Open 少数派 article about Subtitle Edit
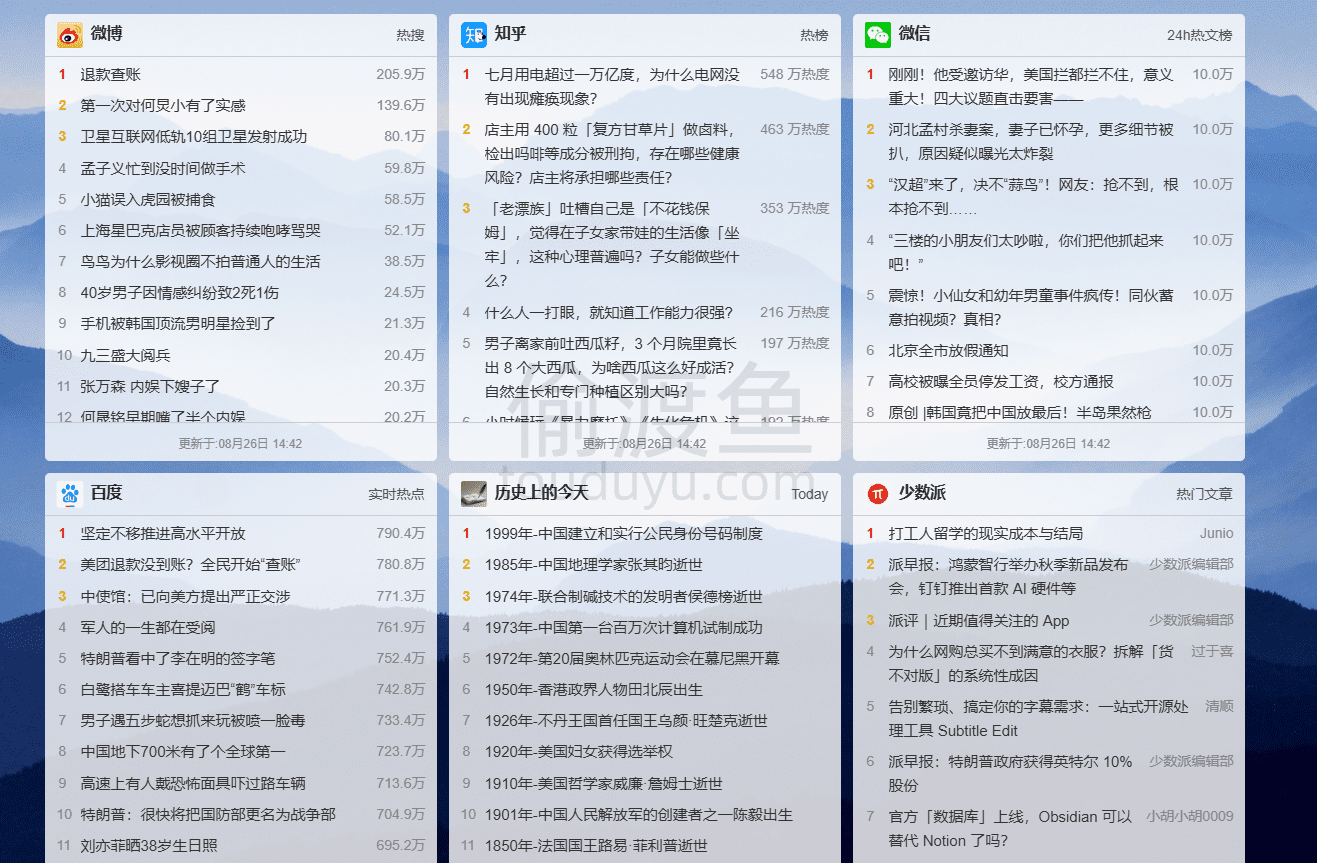This screenshot has width=1317, height=863. pos(1039,718)
